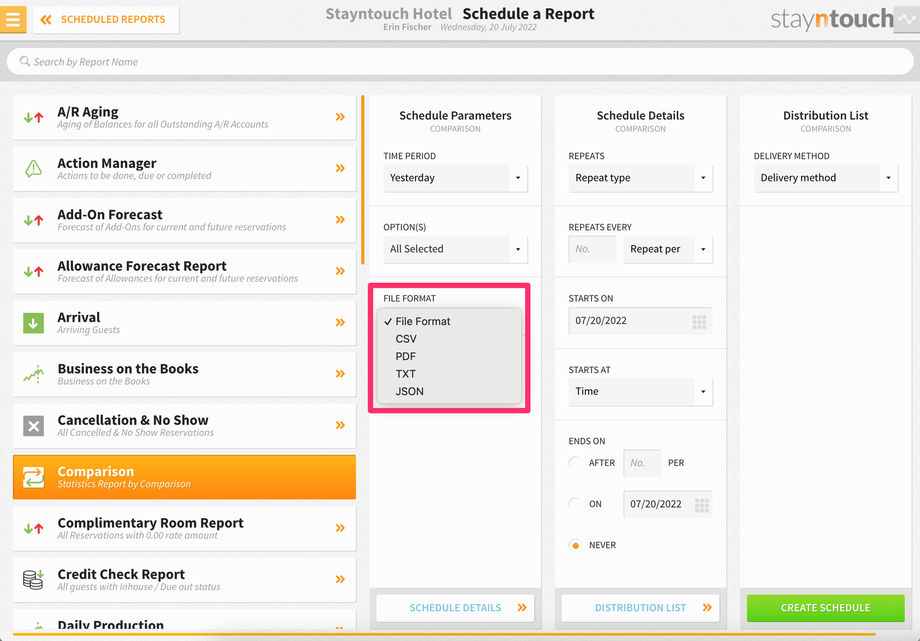Screen dimensions: 920x641
Task: Click the Ends On AFTER No. input
Action: point(642,463)
